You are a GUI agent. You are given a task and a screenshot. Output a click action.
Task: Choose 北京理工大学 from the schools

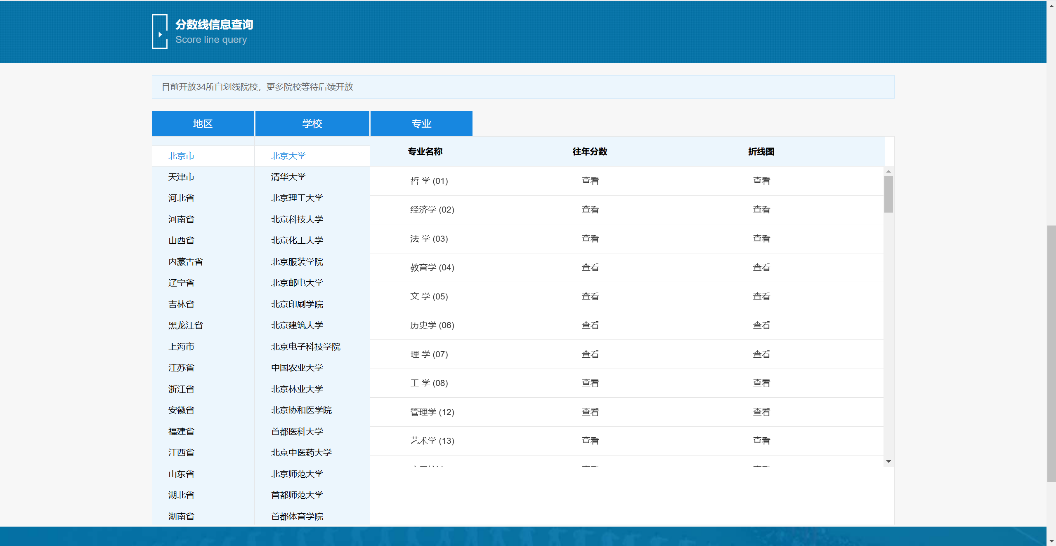coord(297,198)
